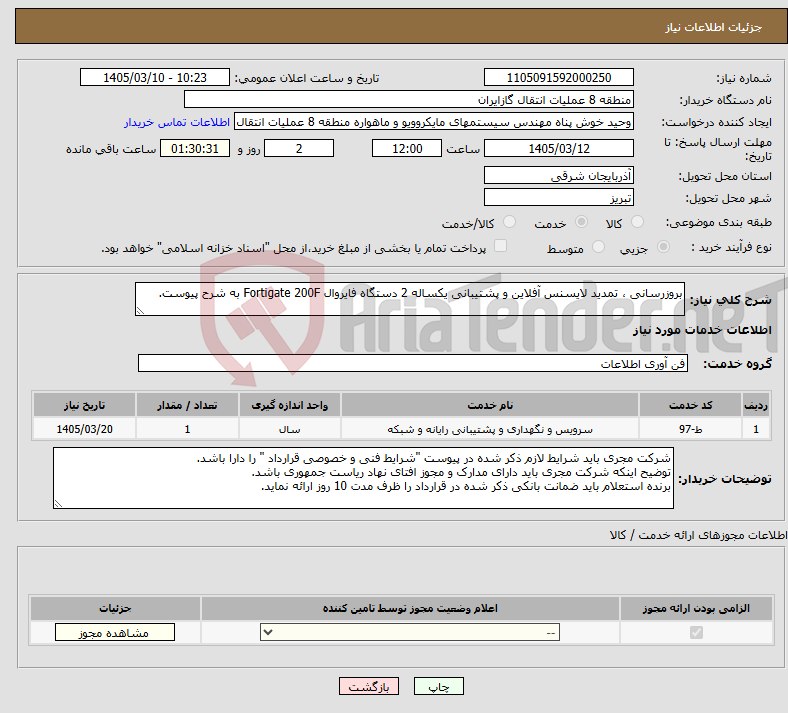Click remaining time field 01:30:31

pyautogui.click(x=195, y=148)
